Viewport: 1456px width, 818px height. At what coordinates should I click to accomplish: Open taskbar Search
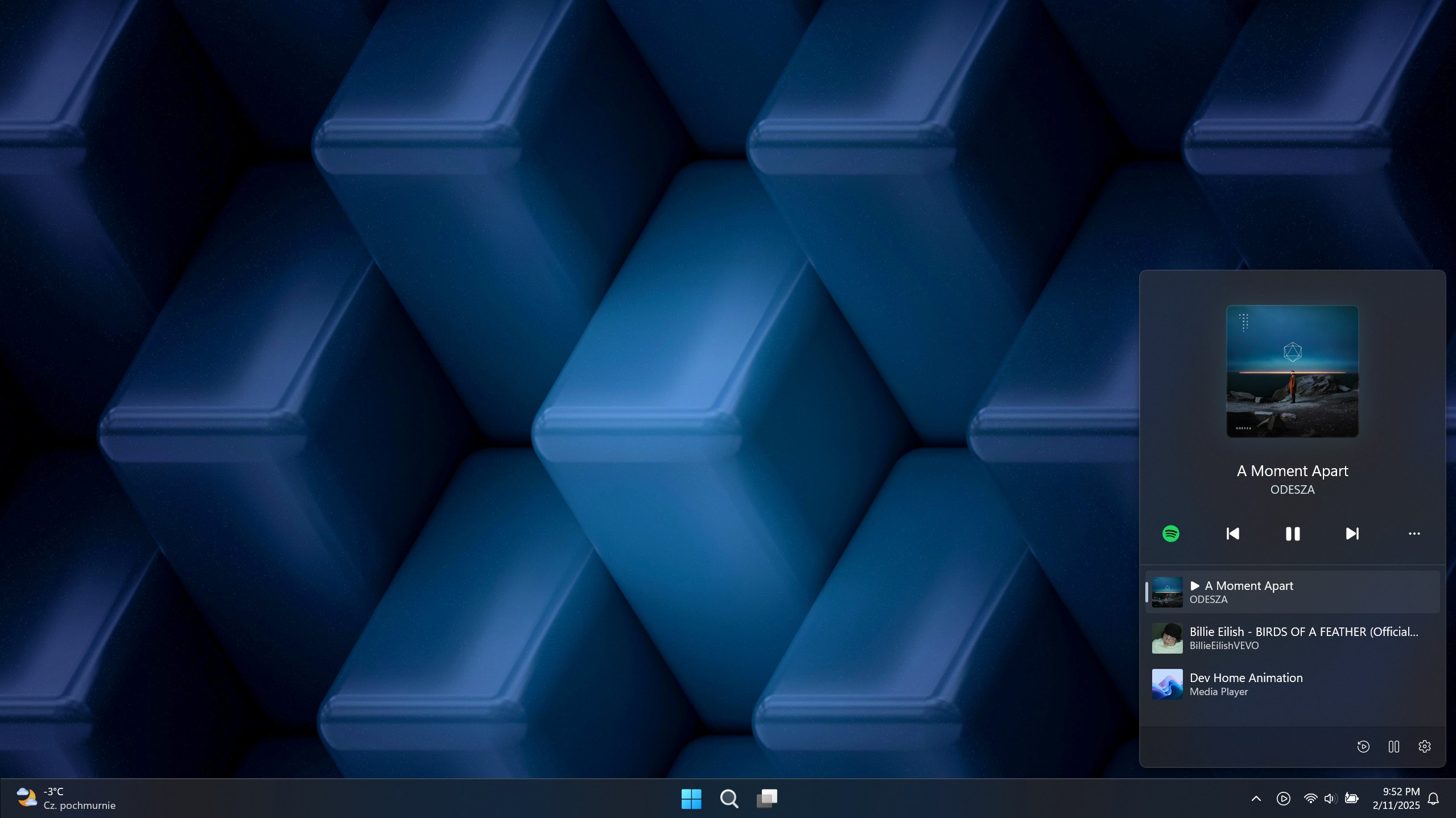tap(729, 799)
